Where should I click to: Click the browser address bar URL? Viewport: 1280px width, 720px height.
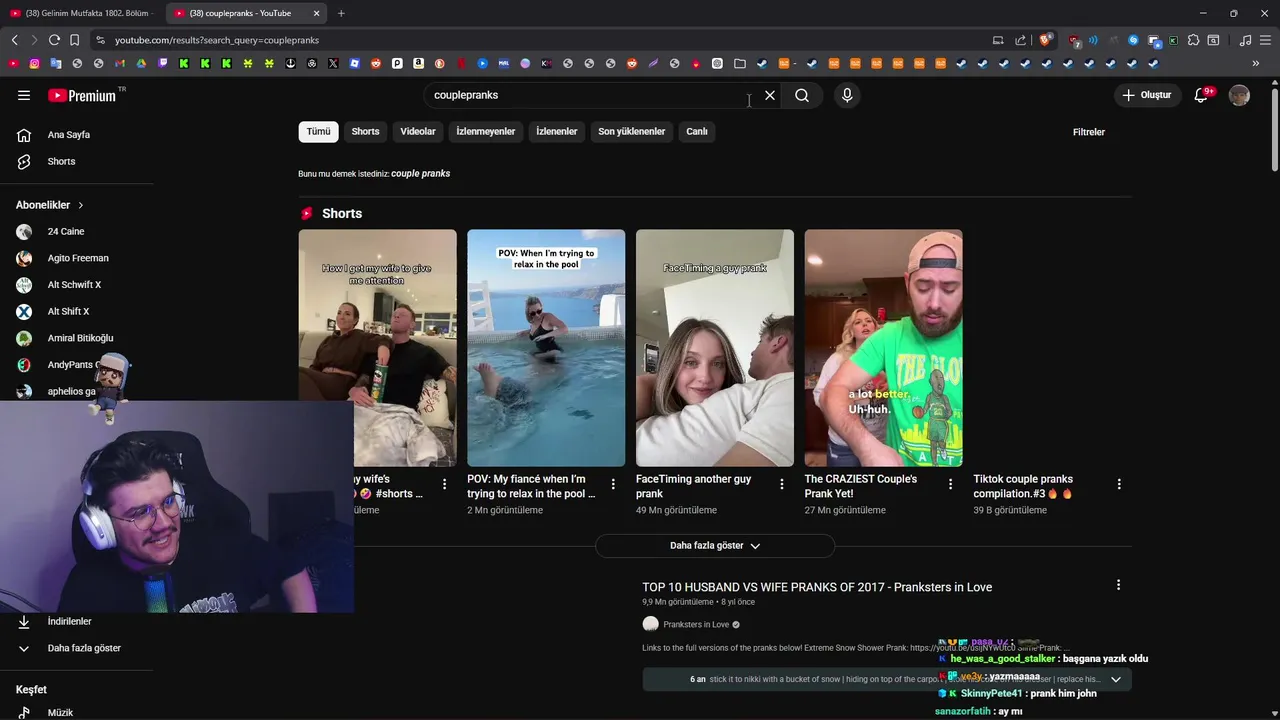(x=217, y=40)
